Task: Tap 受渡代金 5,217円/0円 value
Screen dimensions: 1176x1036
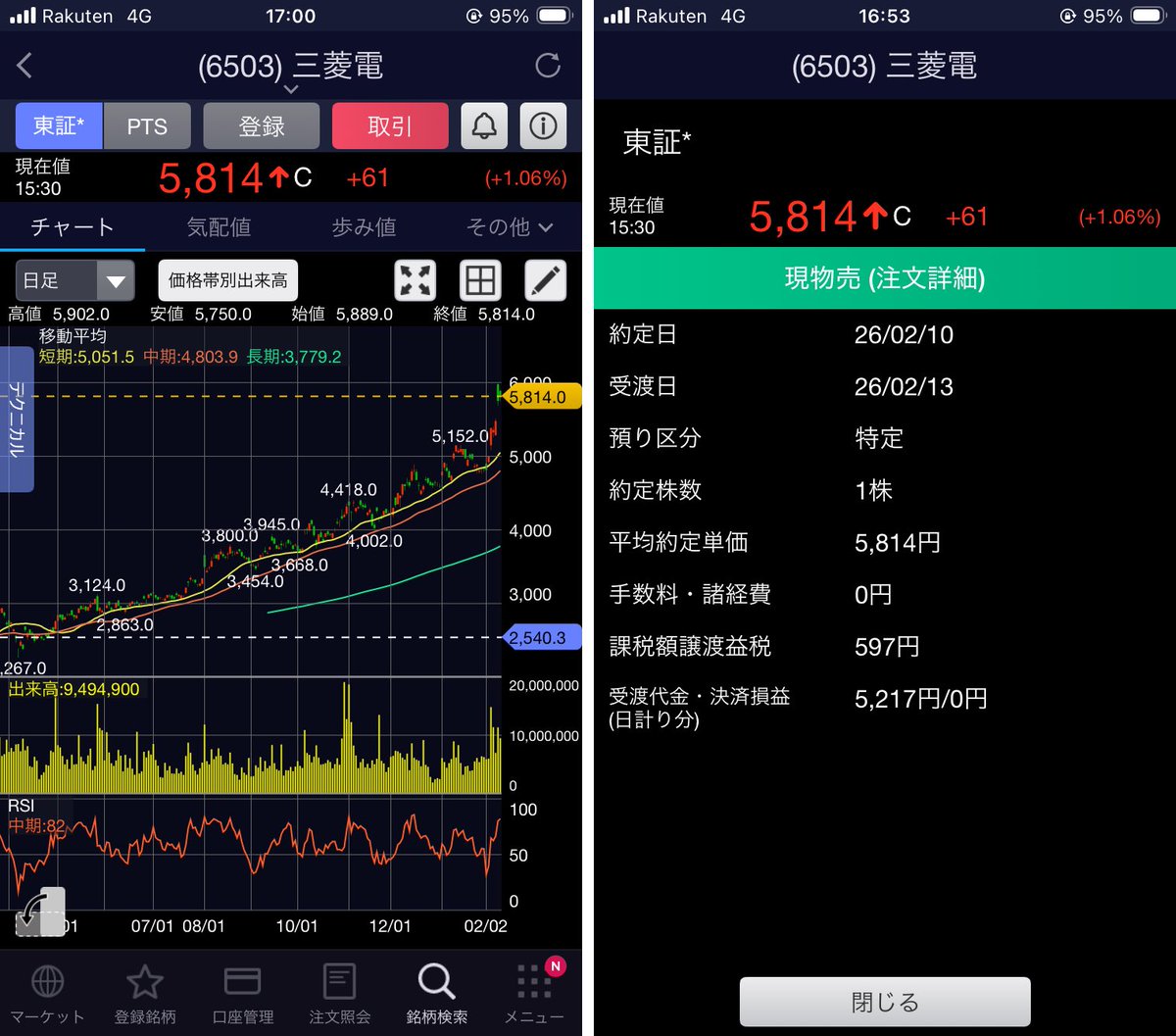Action: (x=921, y=699)
